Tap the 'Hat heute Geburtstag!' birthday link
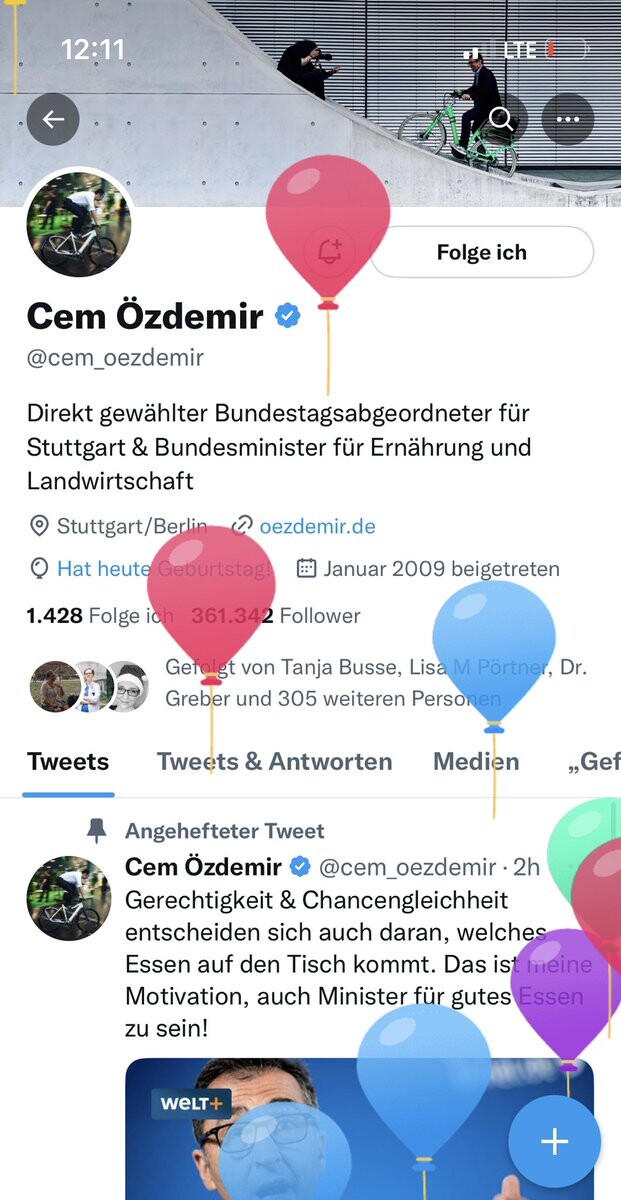 (x=164, y=569)
